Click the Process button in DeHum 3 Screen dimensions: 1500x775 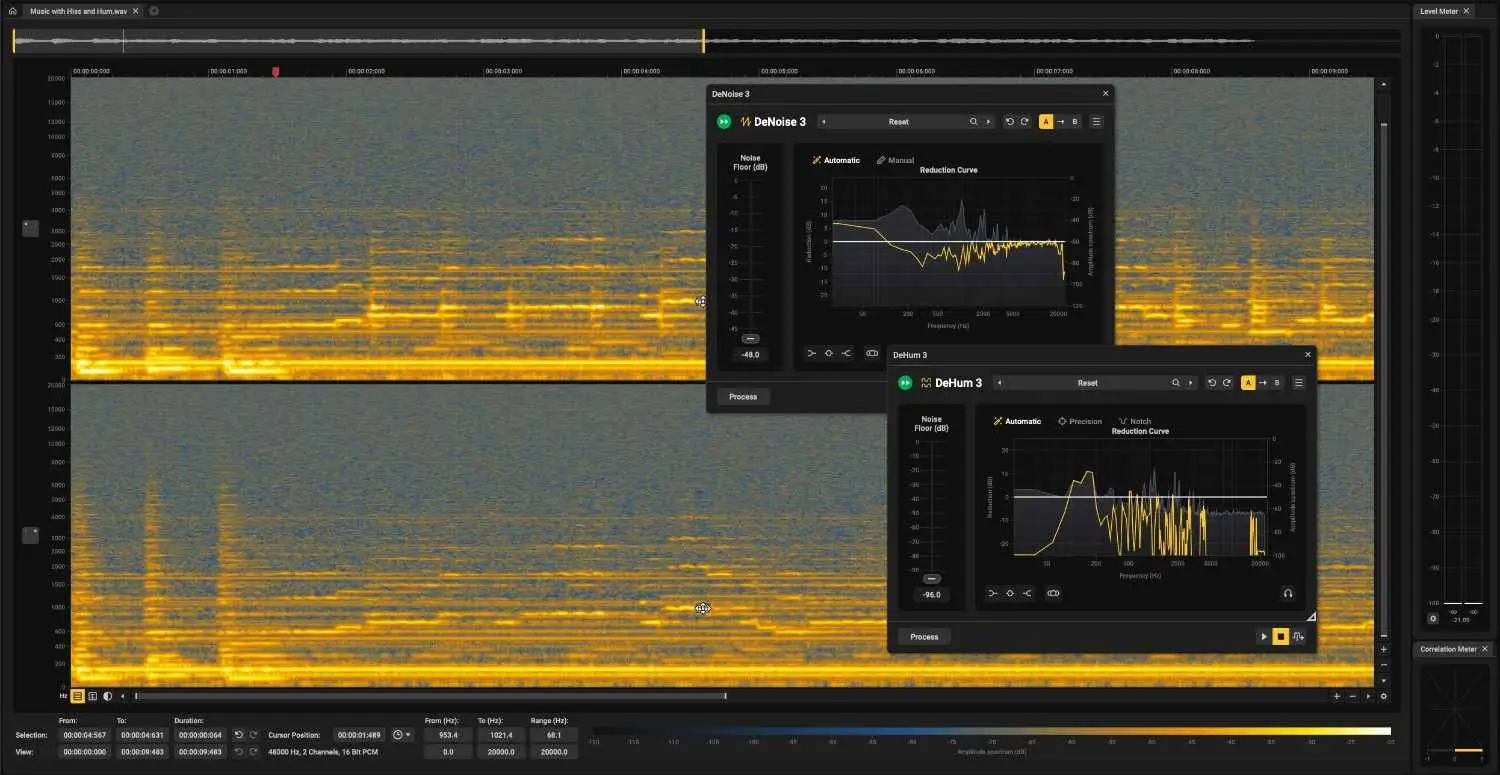click(924, 637)
